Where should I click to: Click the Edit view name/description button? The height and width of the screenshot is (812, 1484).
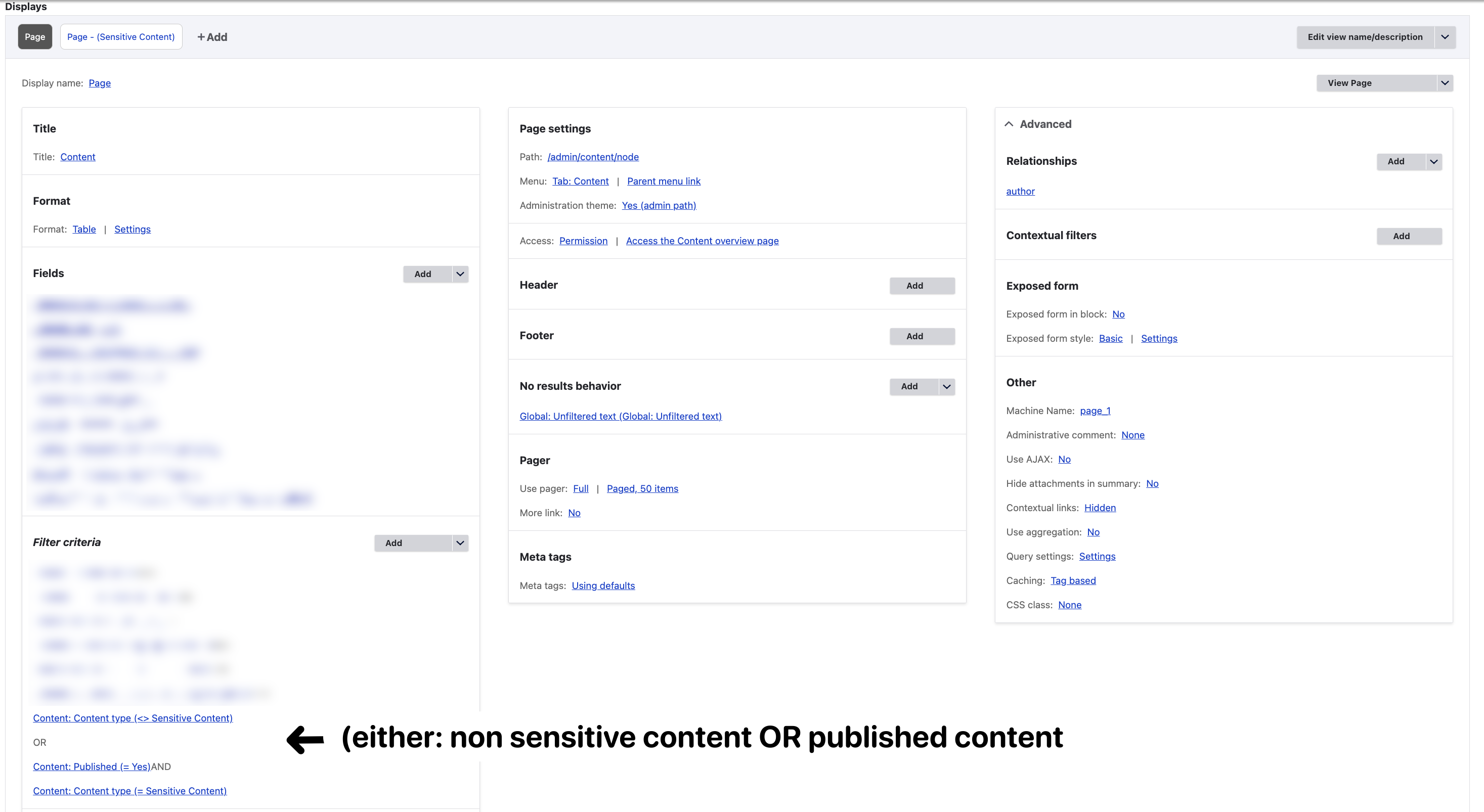1365,37
